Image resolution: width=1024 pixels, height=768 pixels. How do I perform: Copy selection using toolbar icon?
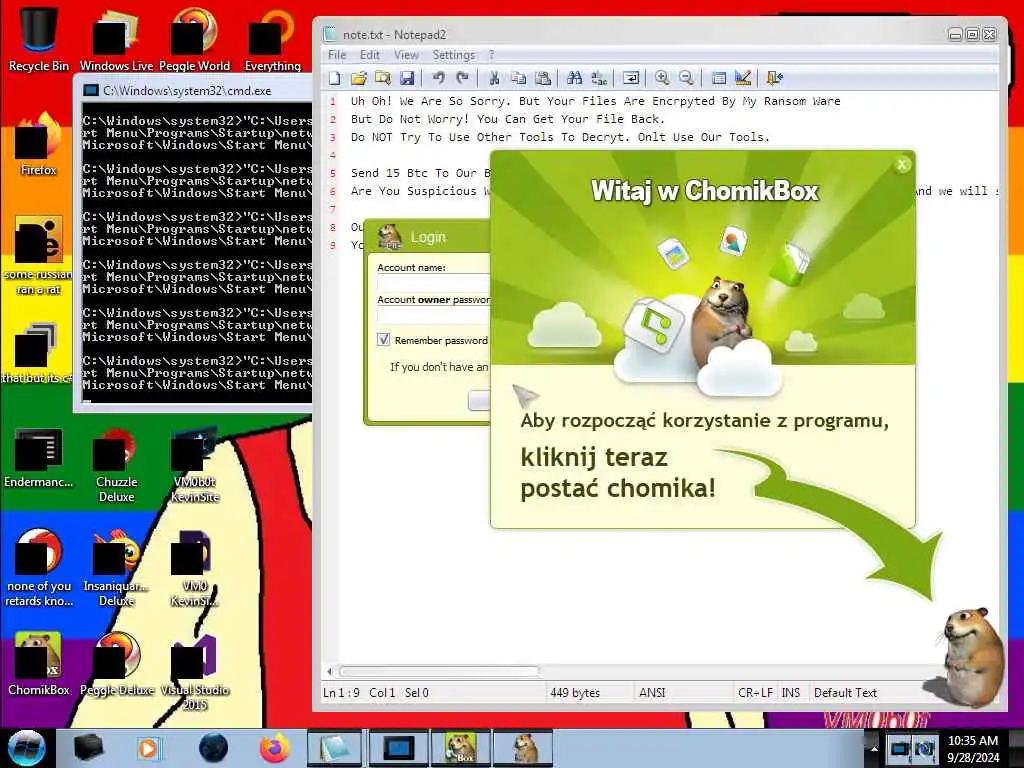519,78
